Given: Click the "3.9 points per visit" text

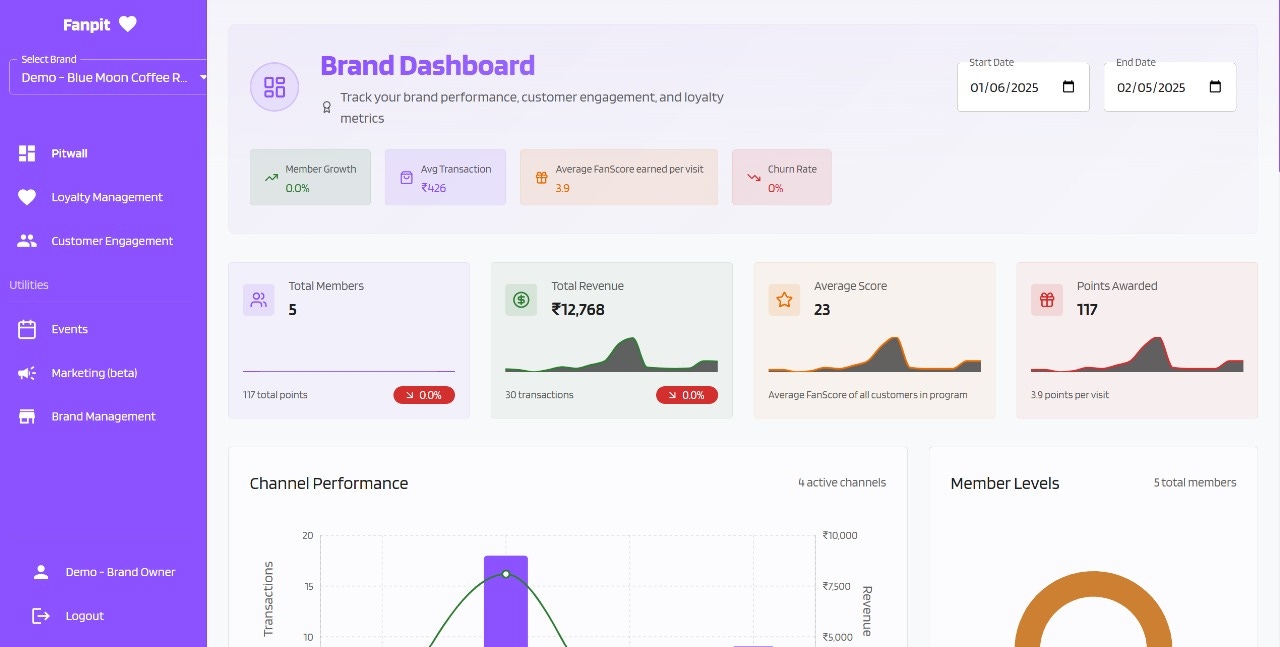Looking at the screenshot, I should pyautogui.click(x=1070, y=395).
